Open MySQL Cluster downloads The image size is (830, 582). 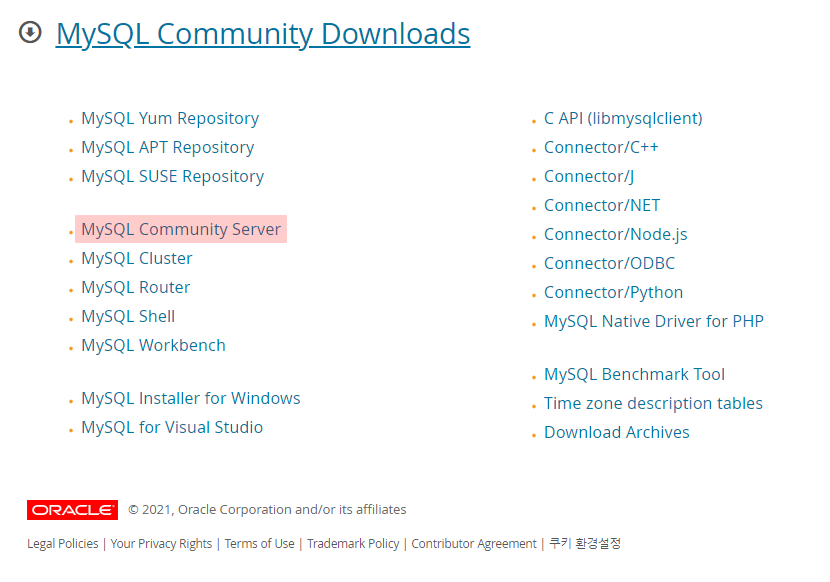point(137,258)
